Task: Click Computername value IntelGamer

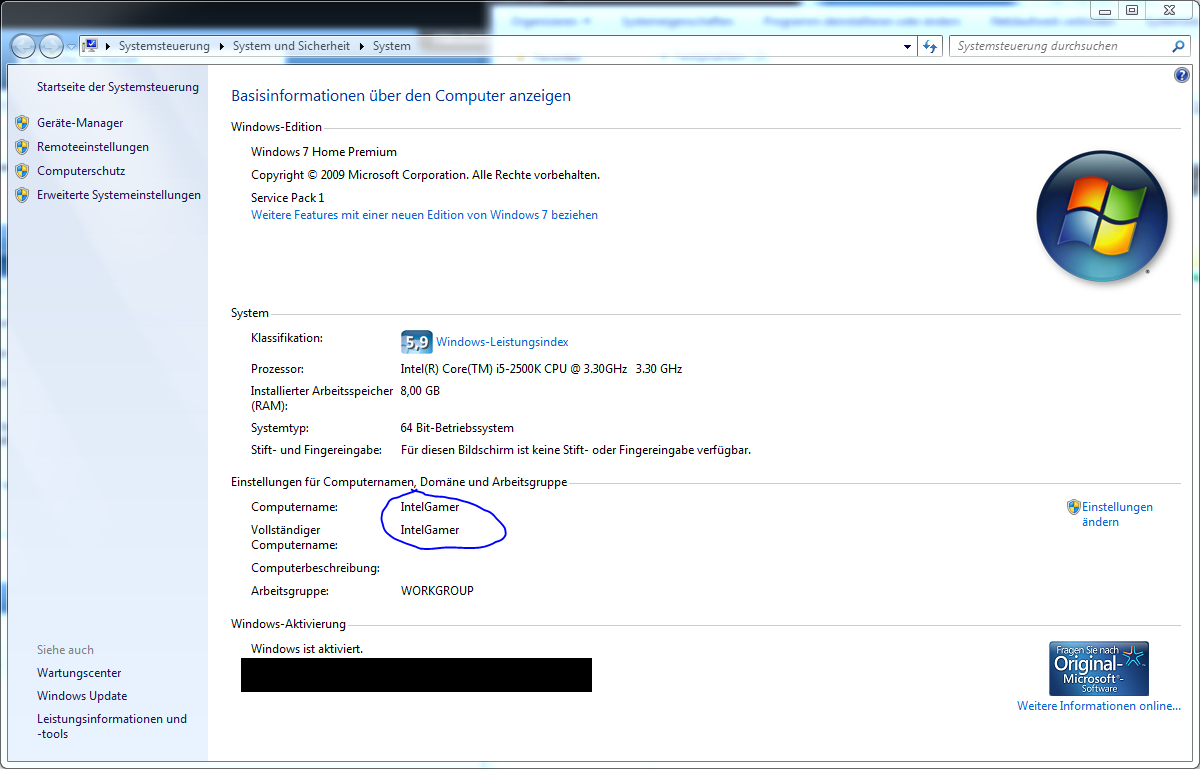Action: coord(430,507)
